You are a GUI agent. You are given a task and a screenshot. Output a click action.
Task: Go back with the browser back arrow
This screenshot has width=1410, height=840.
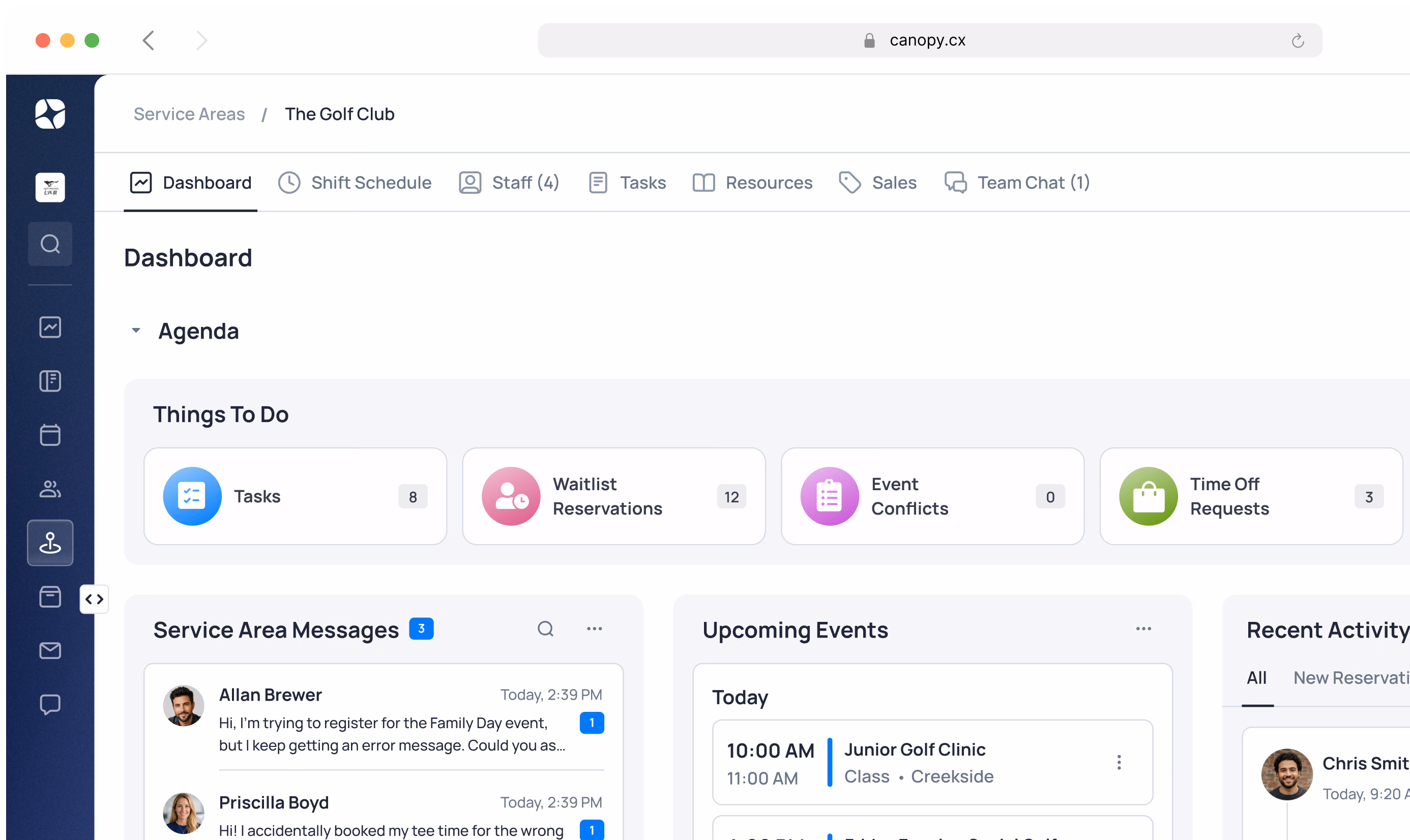pyautogui.click(x=149, y=40)
